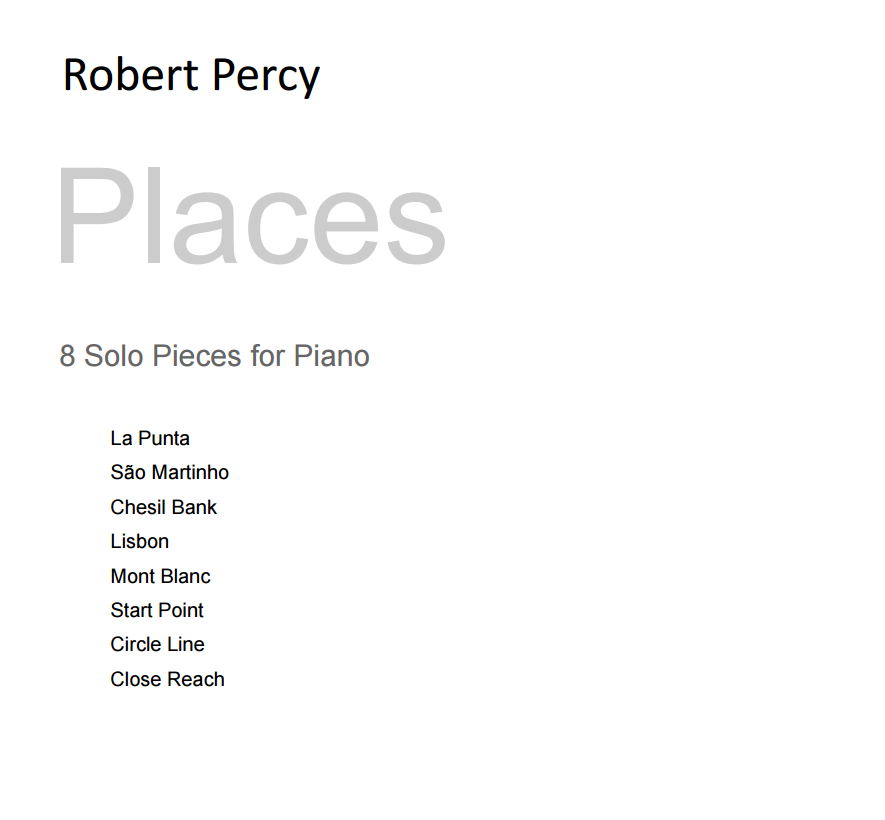
Task: Click the word "Piano" in the subtitle
Action: [x=332, y=356]
